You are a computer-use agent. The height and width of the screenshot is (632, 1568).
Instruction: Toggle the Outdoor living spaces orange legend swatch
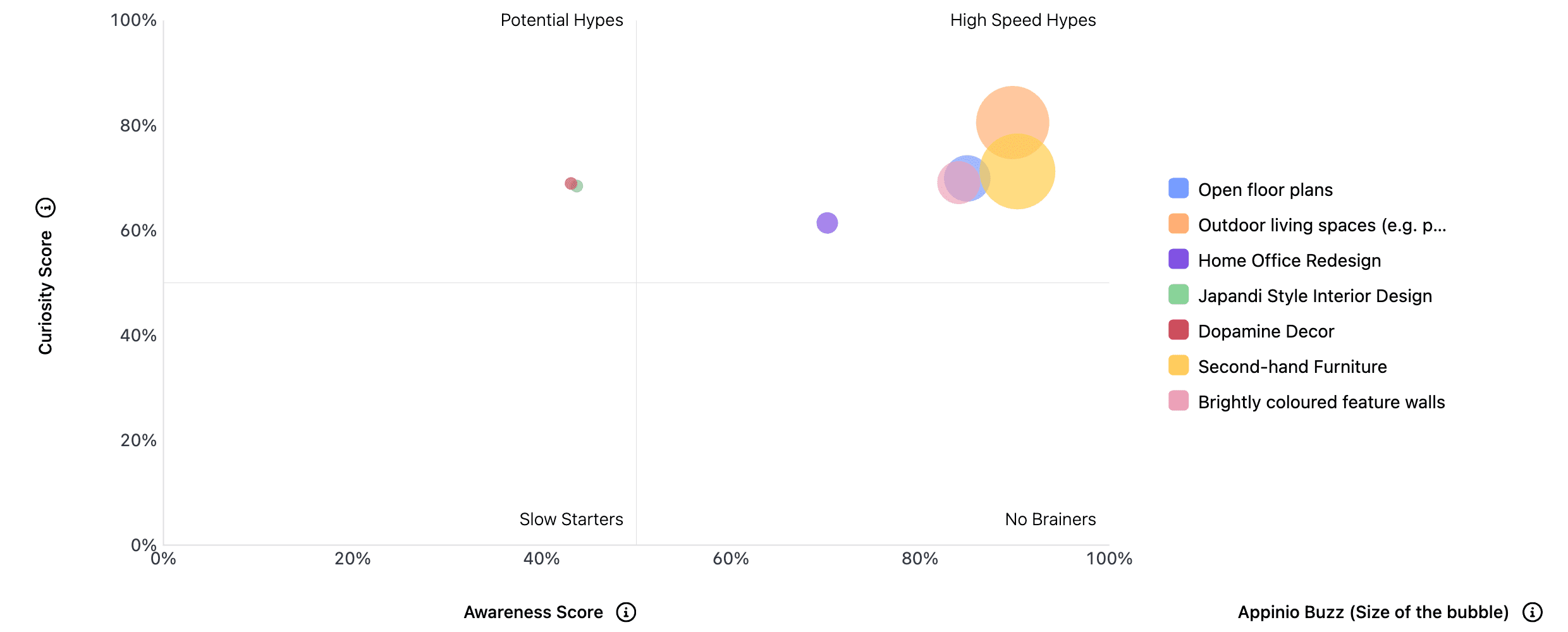[x=1179, y=224]
